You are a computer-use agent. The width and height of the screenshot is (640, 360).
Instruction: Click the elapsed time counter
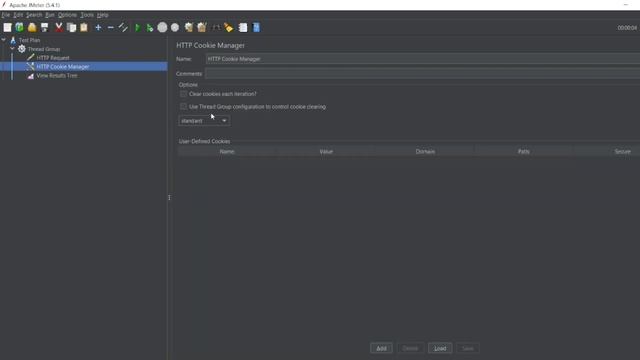tap(627, 28)
